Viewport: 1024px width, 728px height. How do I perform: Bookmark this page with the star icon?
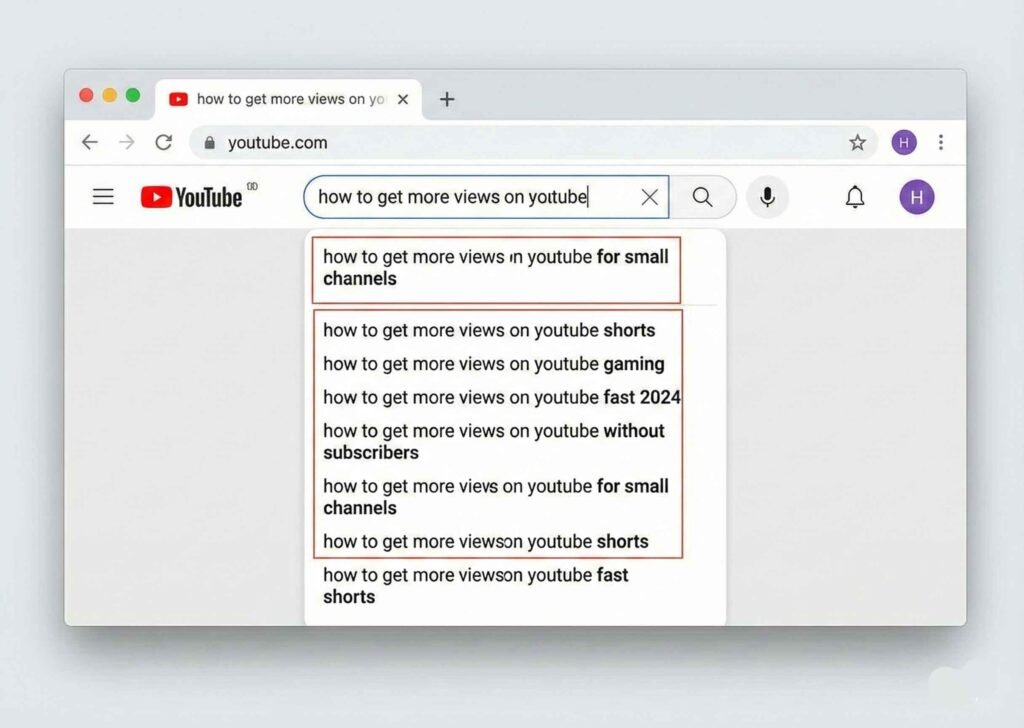point(857,143)
